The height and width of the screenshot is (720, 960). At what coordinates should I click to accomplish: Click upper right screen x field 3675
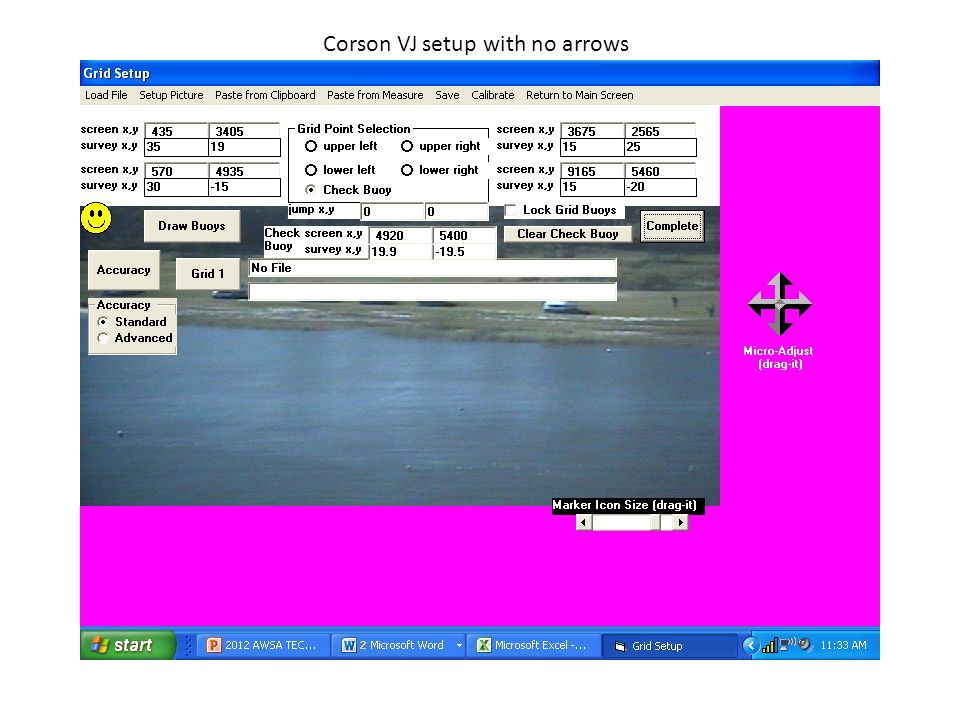point(592,131)
